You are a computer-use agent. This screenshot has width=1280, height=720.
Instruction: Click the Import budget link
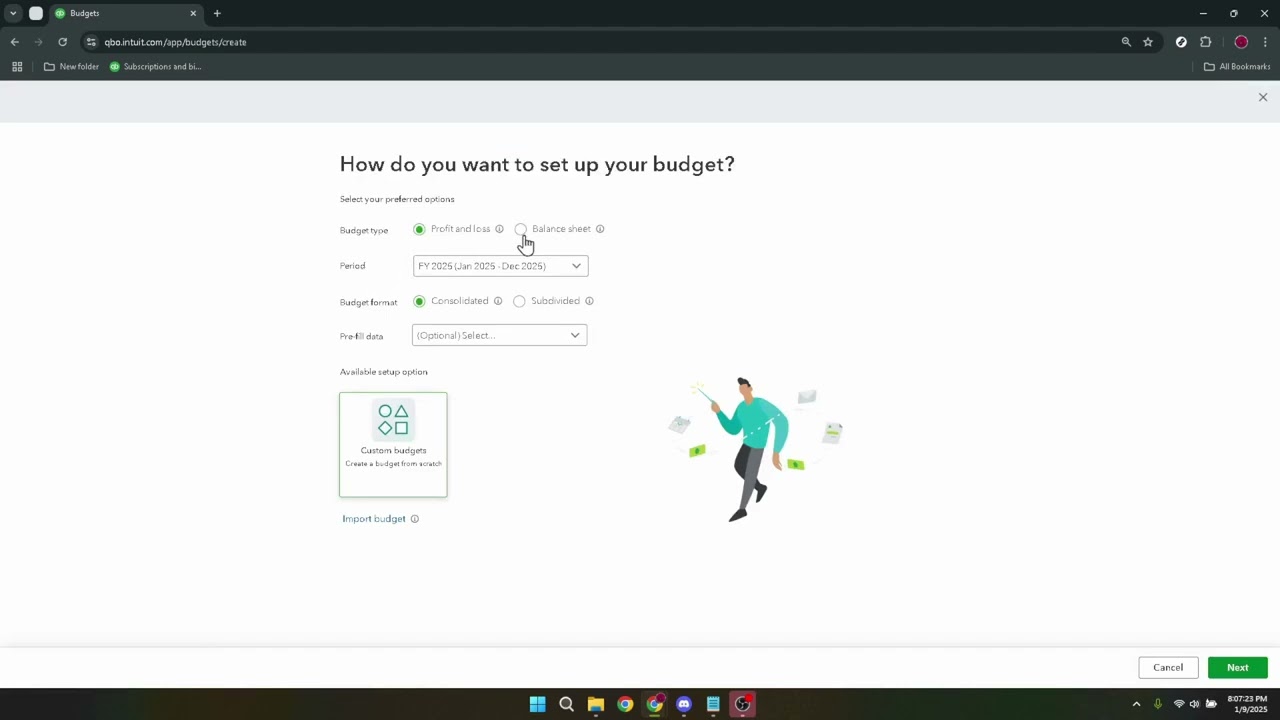(374, 519)
